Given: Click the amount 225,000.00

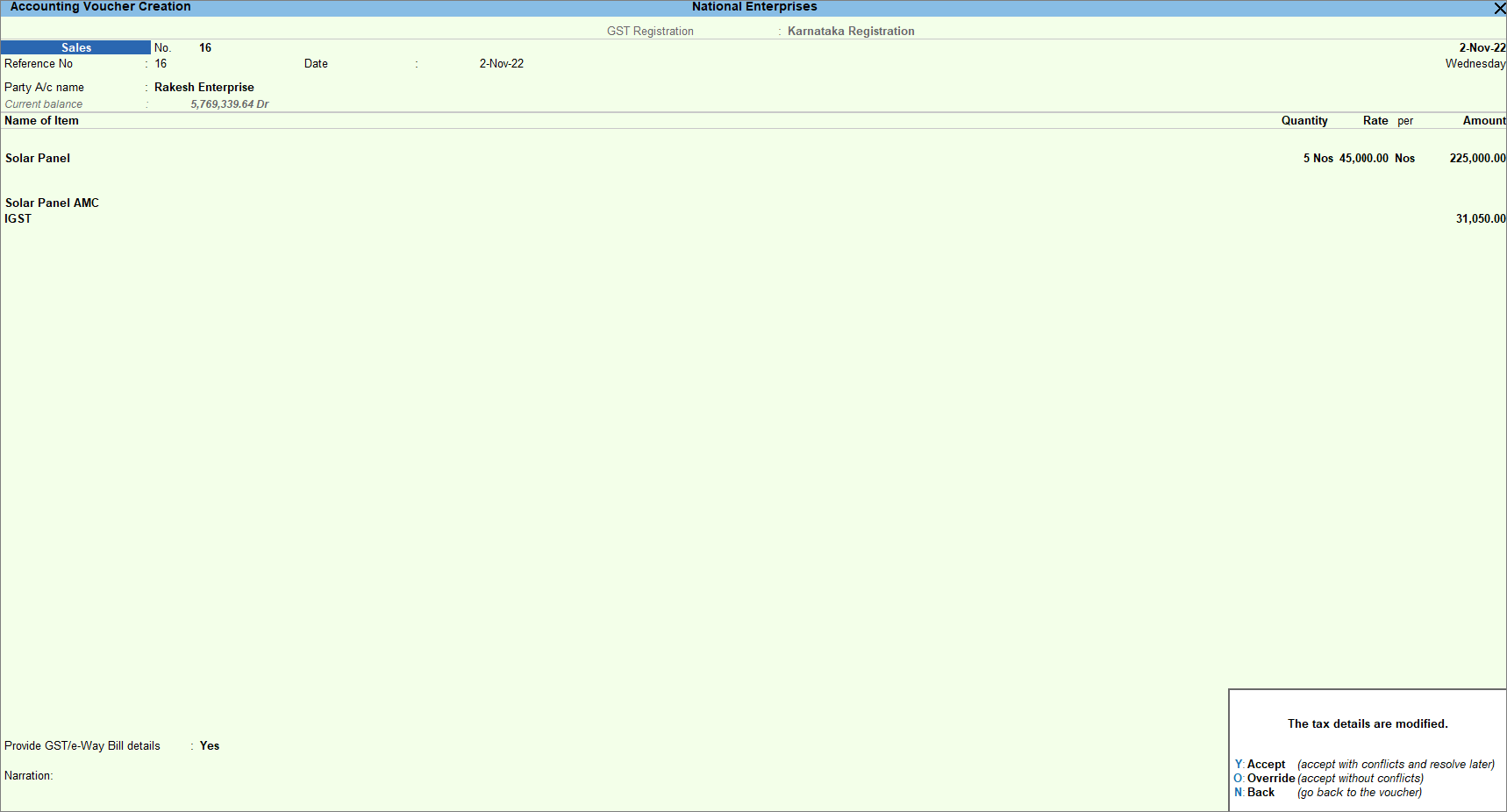Looking at the screenshot, I should (x=1477, y=159).
